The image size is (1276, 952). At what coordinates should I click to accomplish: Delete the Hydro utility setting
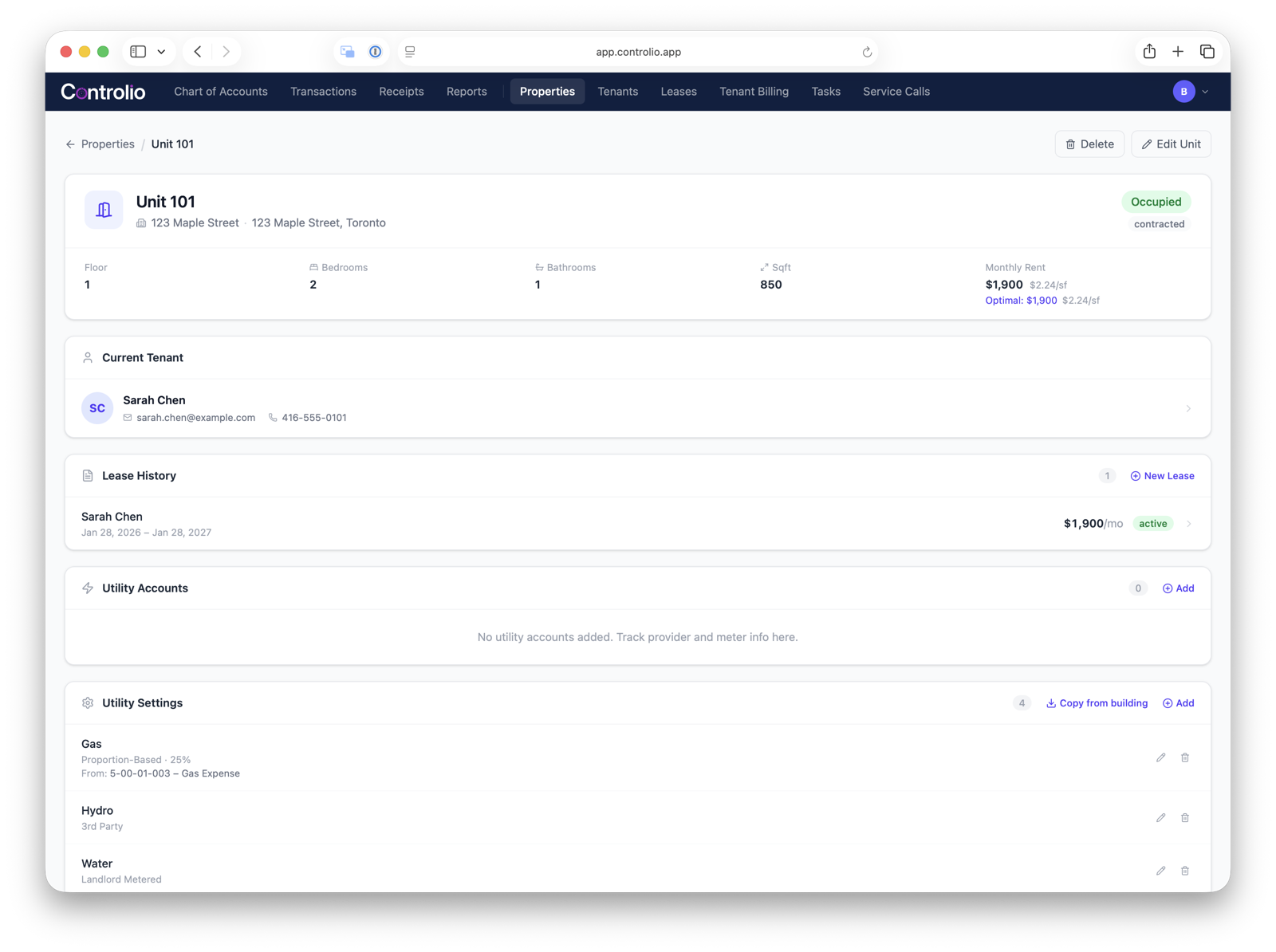[1185, 817]
